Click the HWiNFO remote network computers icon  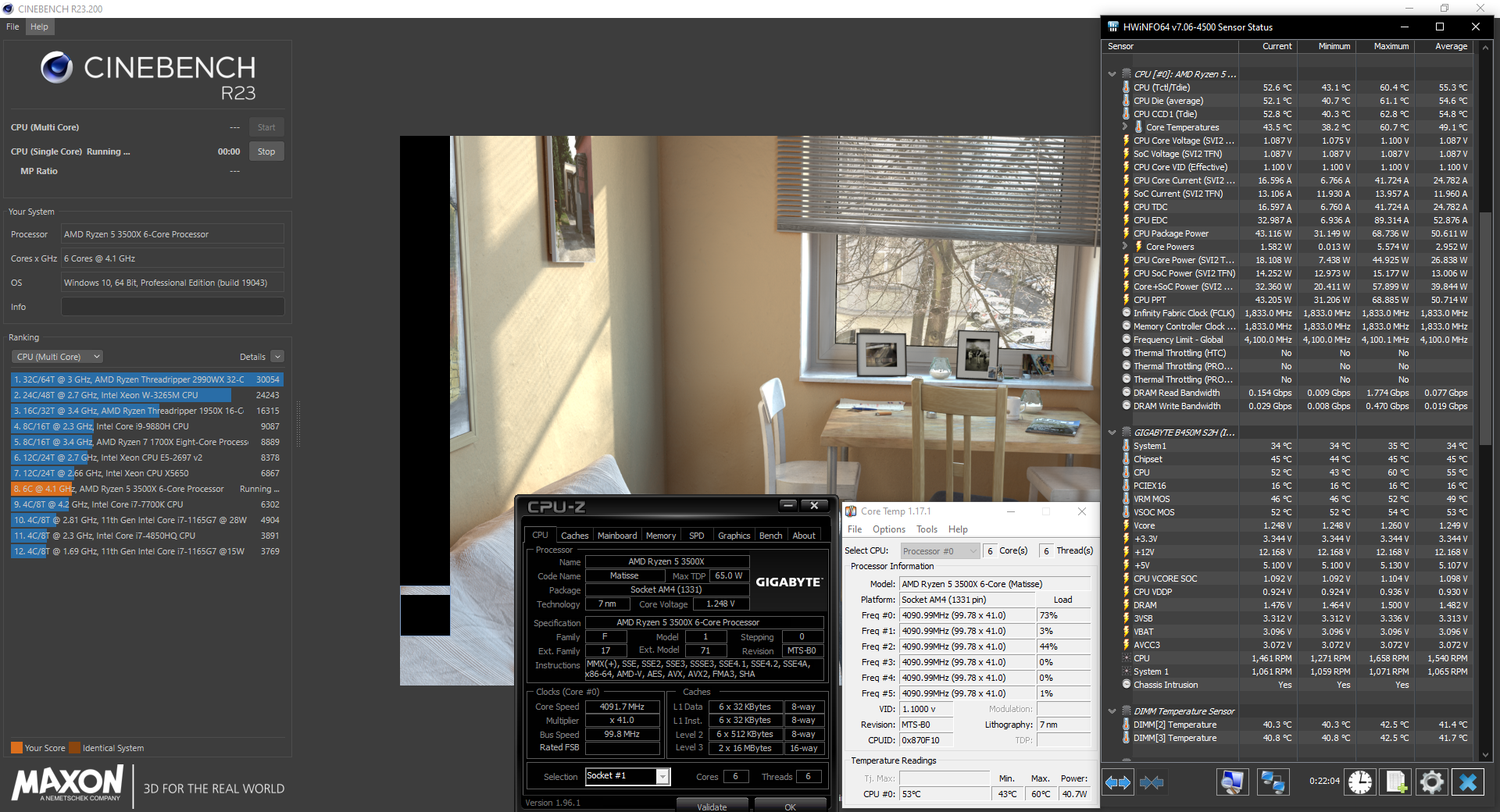coord(1273,782)
